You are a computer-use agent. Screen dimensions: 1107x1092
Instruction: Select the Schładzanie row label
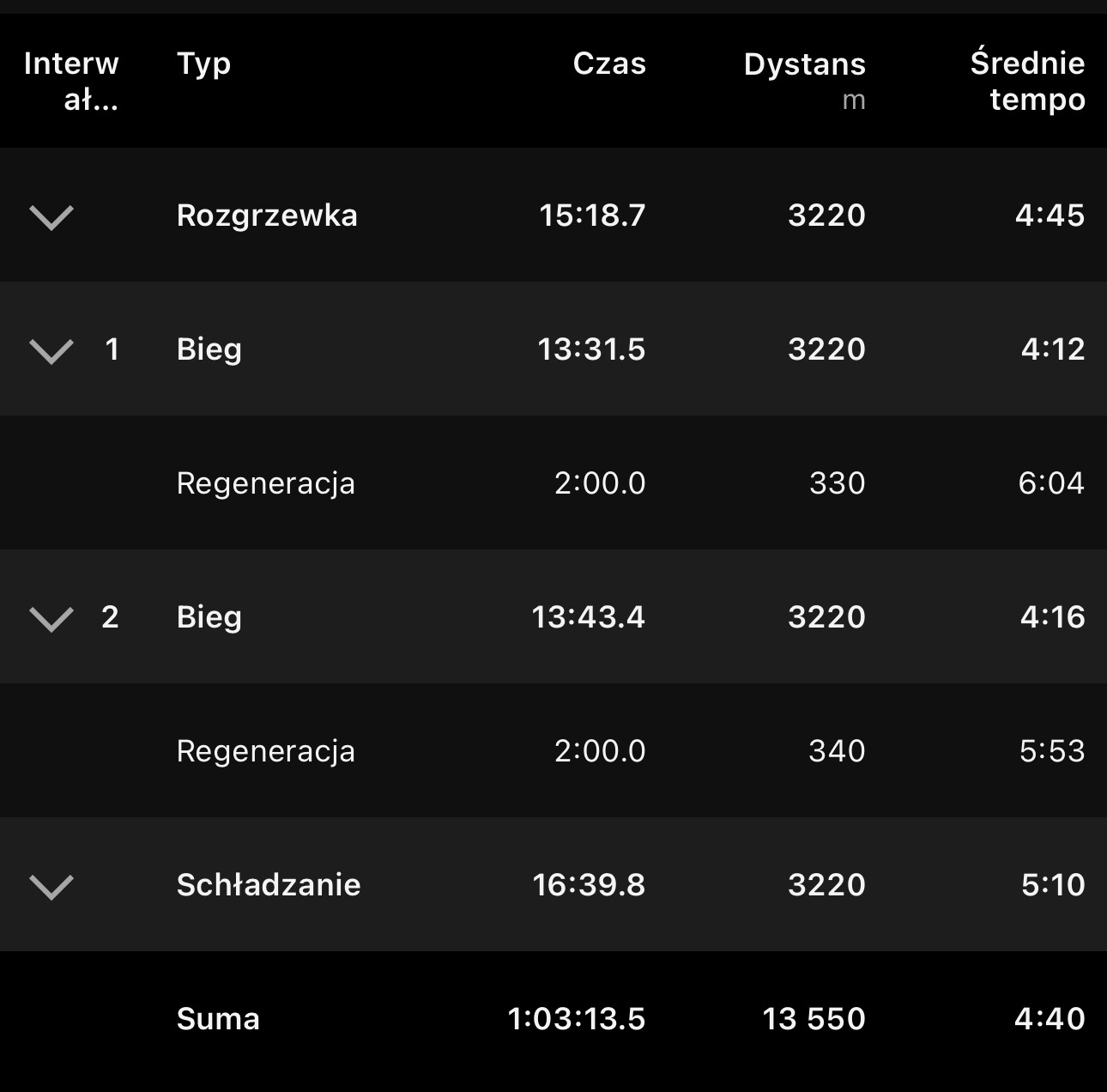[269, 885]
